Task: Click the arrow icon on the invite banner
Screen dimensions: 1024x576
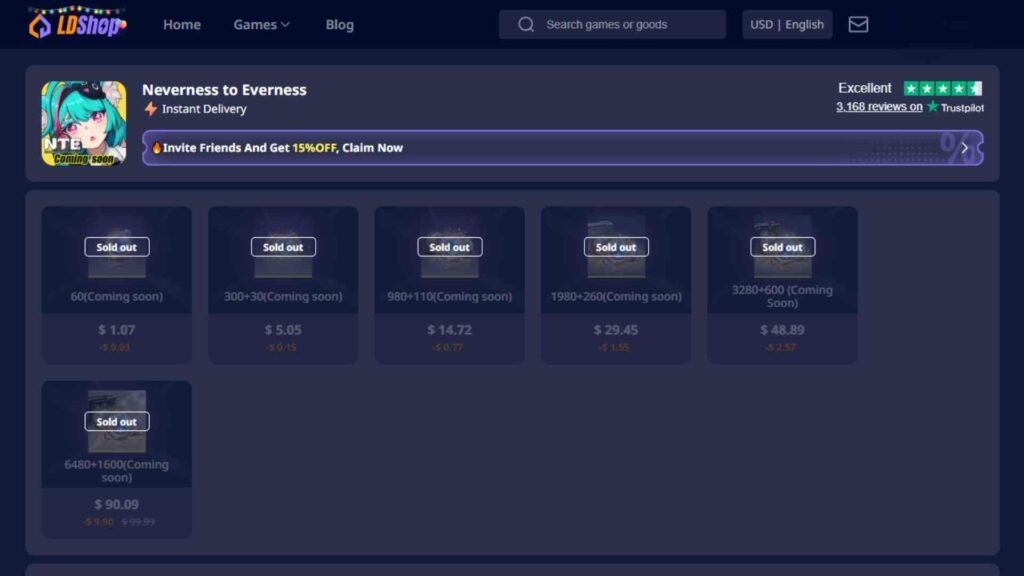Action: [963, 147]
